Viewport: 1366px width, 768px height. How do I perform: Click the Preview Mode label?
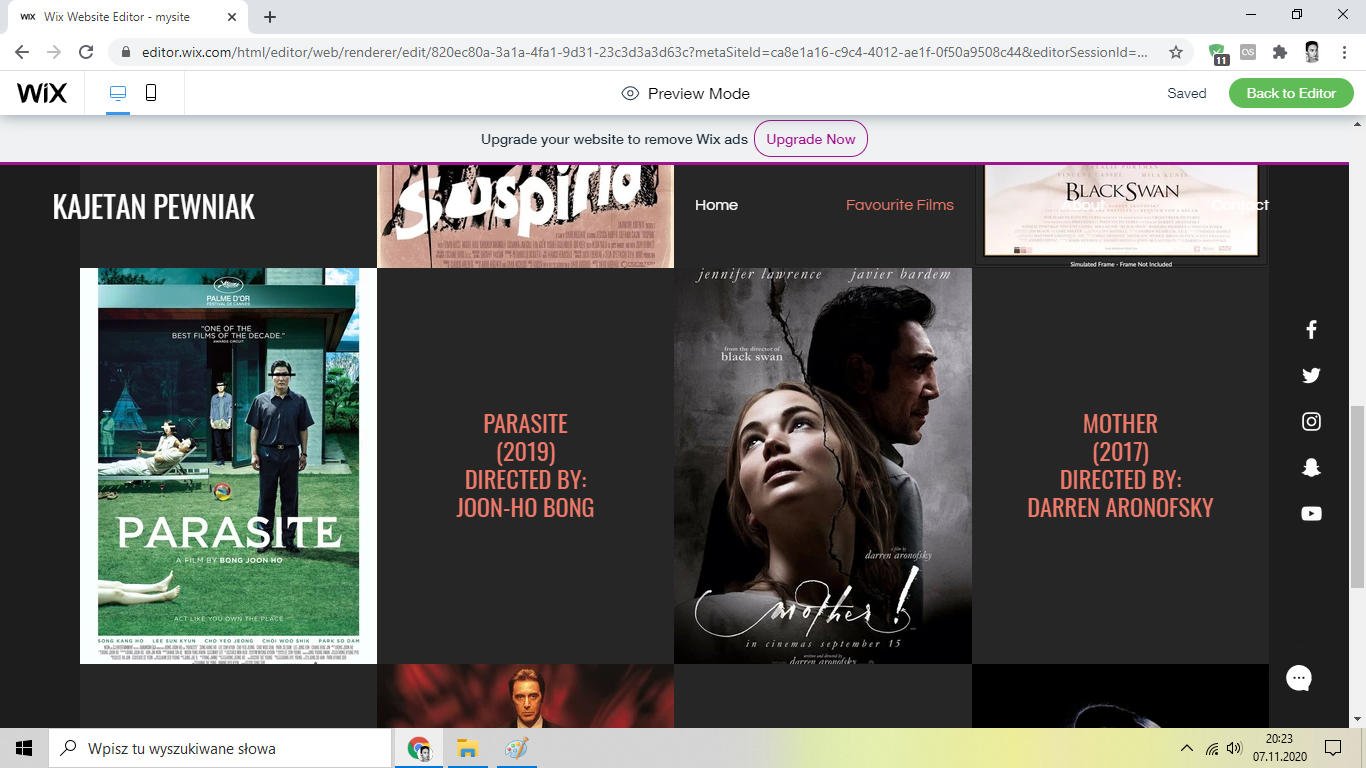pyautogui.click(x=698, y=93)
